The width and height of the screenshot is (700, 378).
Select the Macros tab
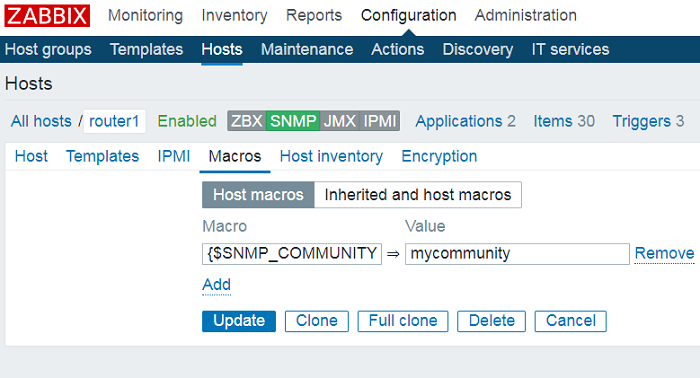point(235,157)
